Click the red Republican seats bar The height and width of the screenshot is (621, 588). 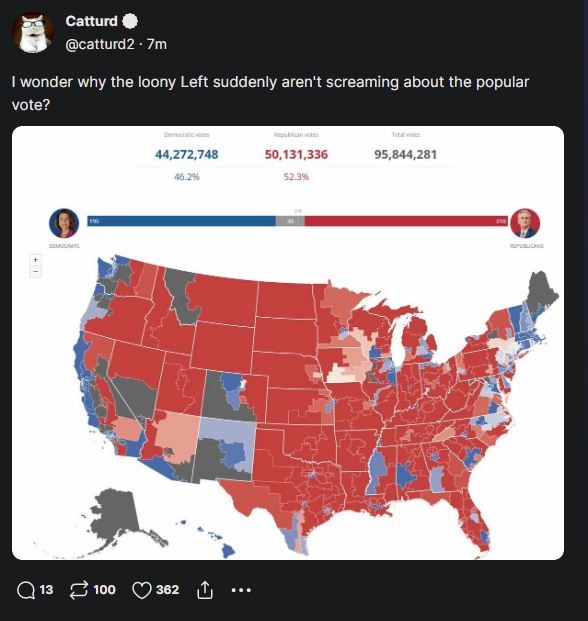pos(406,221)
